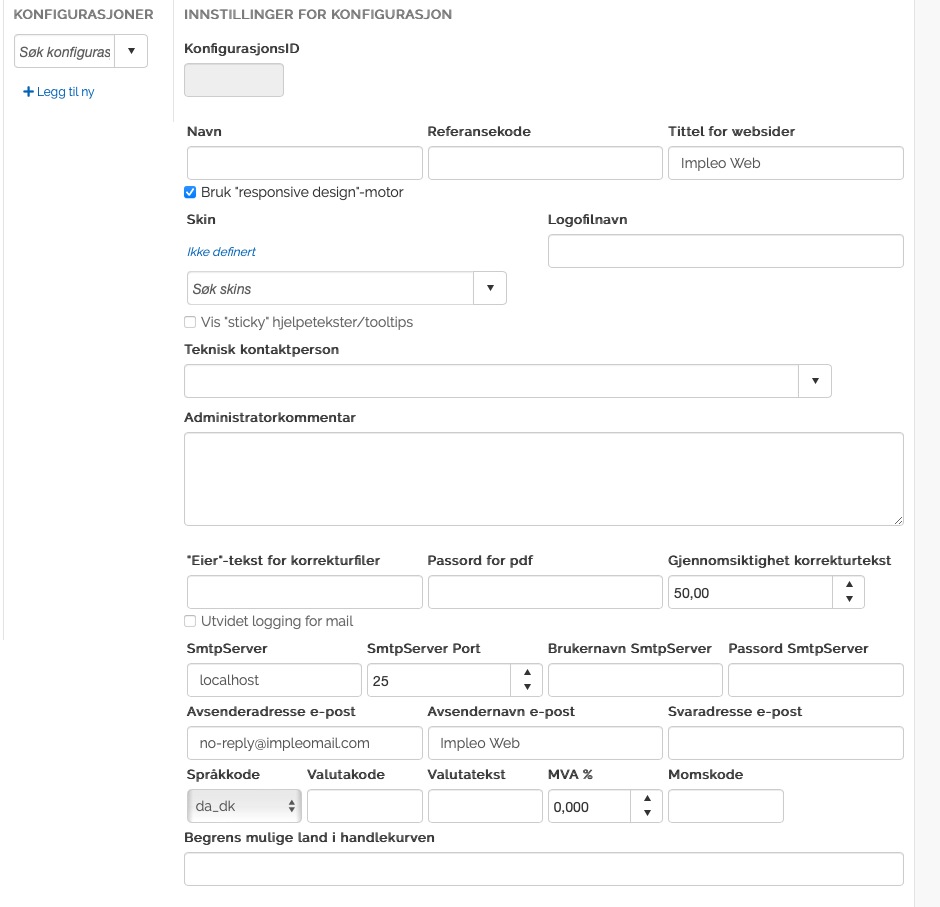
Task: Increase Gjennomsiktighet korrekturtekst value with up arrow
Action: pos(848,585)
